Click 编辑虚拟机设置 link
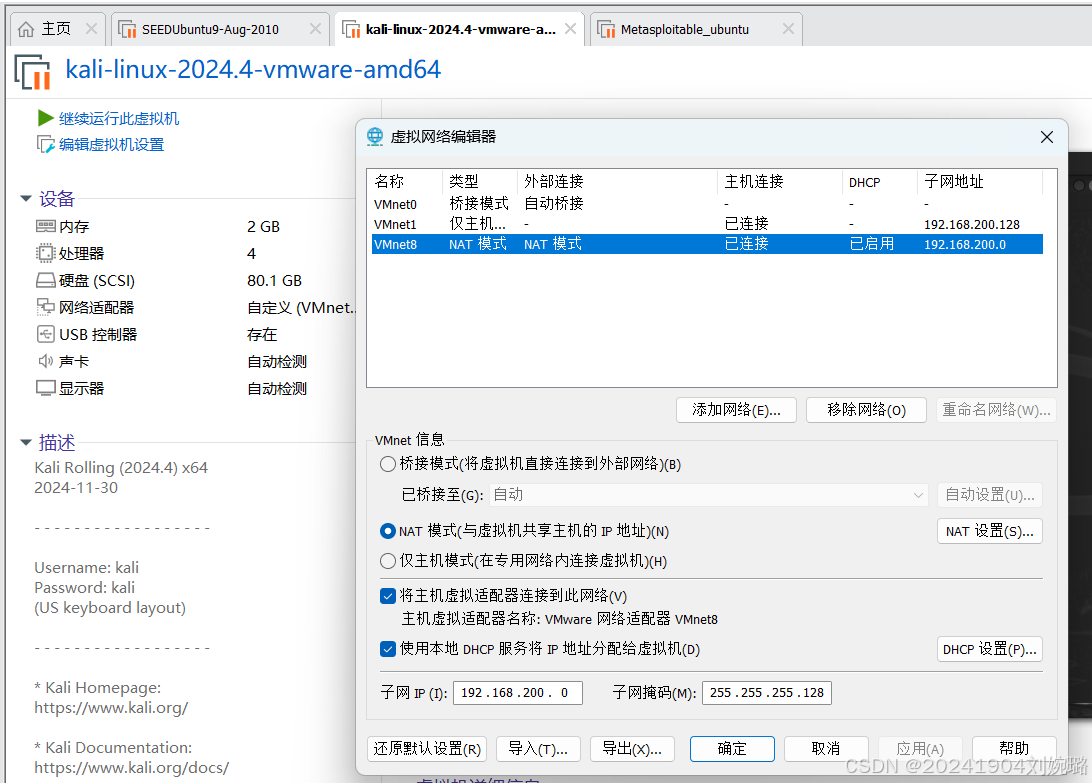The width and height of the screenshot is (1092, 783). 111,144
